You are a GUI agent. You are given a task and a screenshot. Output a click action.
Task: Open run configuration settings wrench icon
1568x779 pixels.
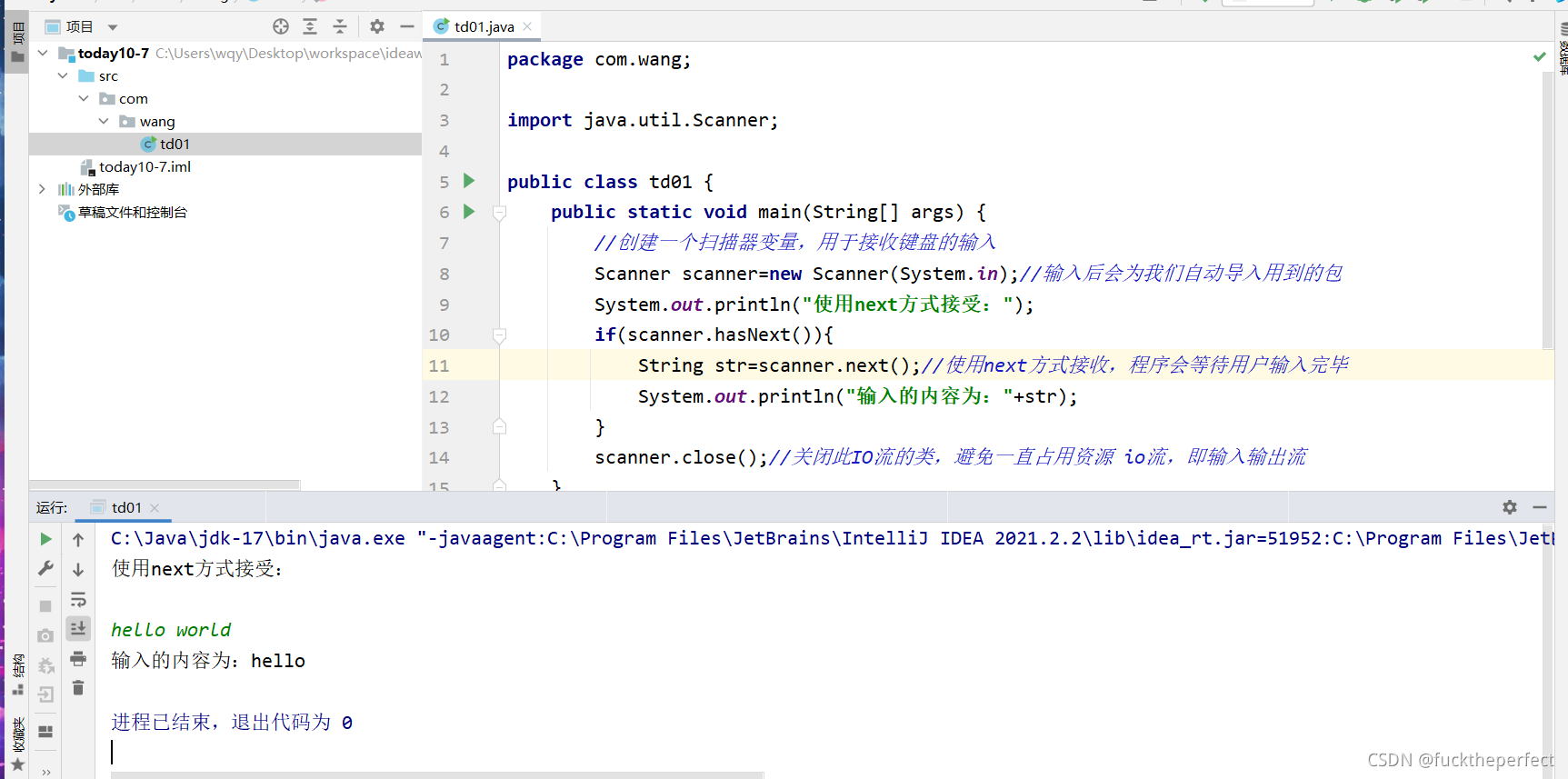tap(45, 569)
